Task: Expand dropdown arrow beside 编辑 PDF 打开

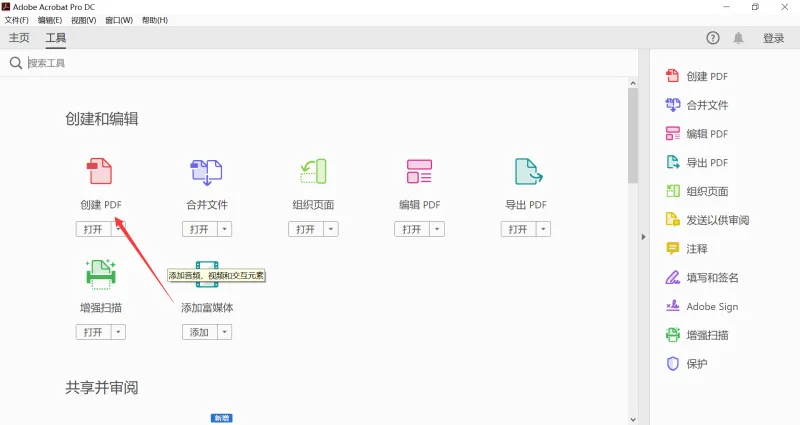Action: pos(437,229)
